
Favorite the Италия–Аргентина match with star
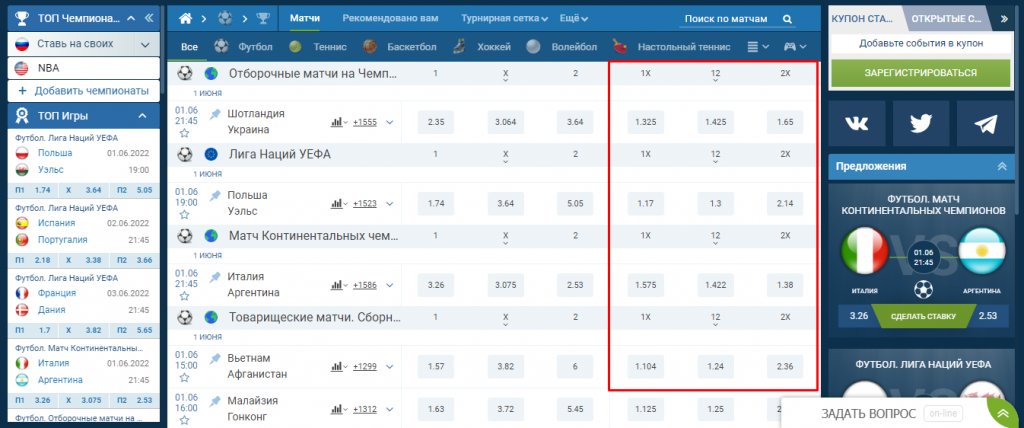tap(184, 295)
